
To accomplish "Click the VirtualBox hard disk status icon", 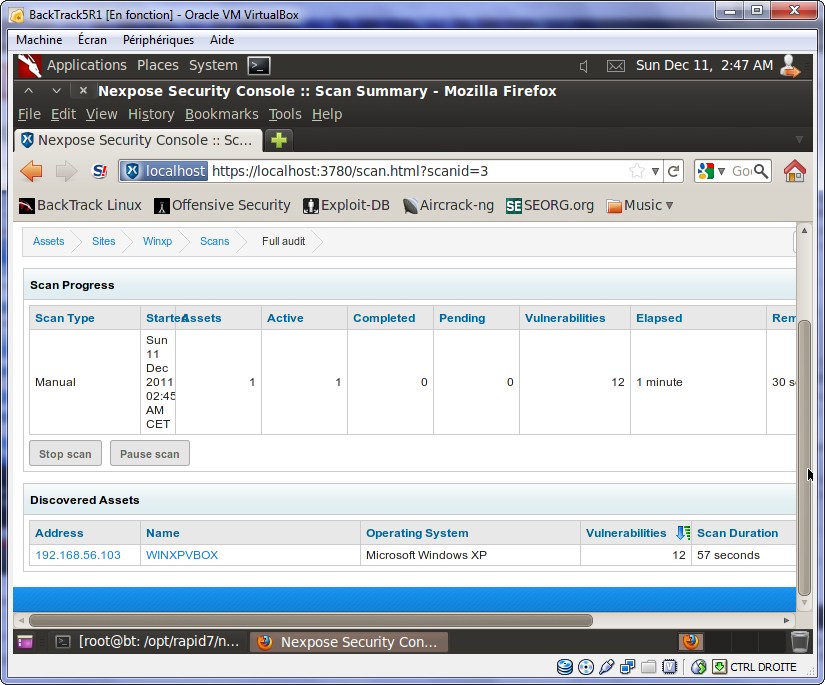I will coord(565,667).
